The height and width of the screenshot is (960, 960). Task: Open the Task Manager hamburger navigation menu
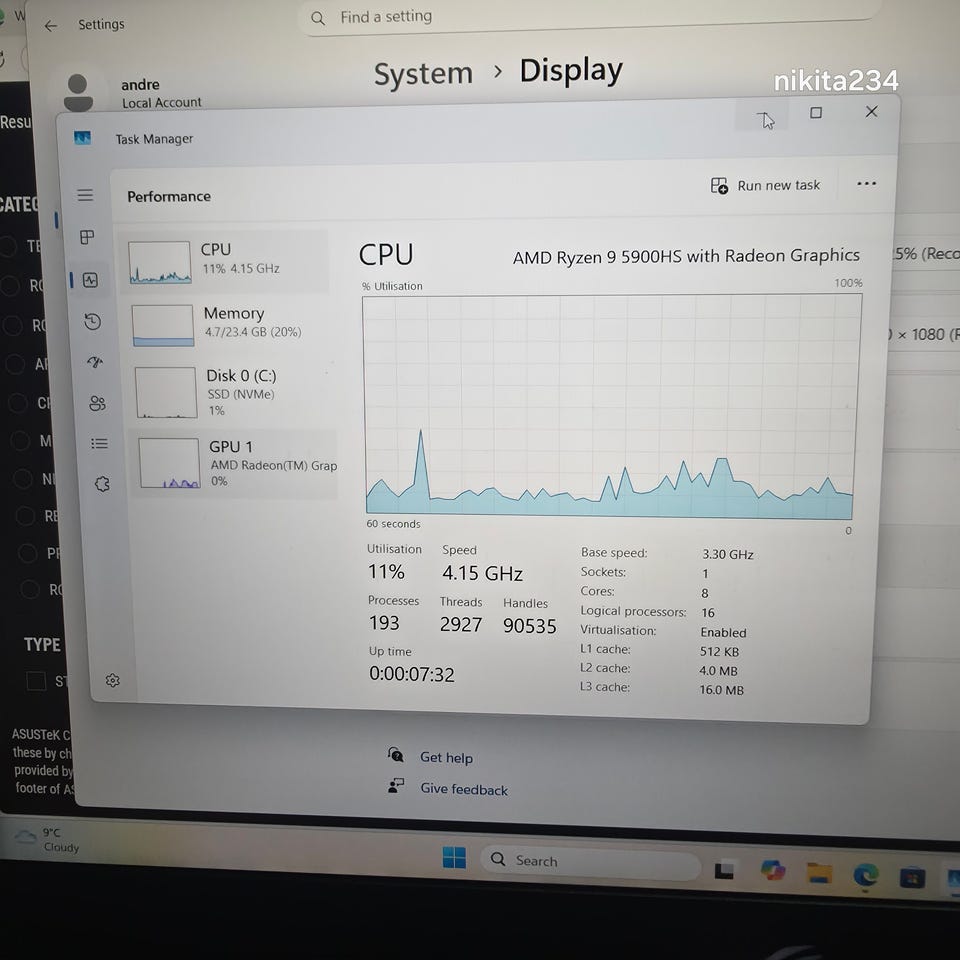click(86, 195)
